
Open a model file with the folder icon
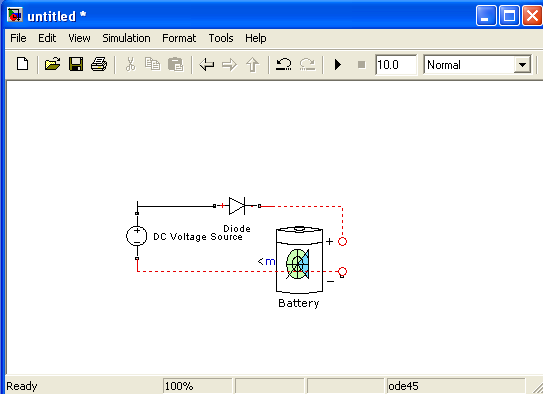pyautogui.click(x=53, y=64)
